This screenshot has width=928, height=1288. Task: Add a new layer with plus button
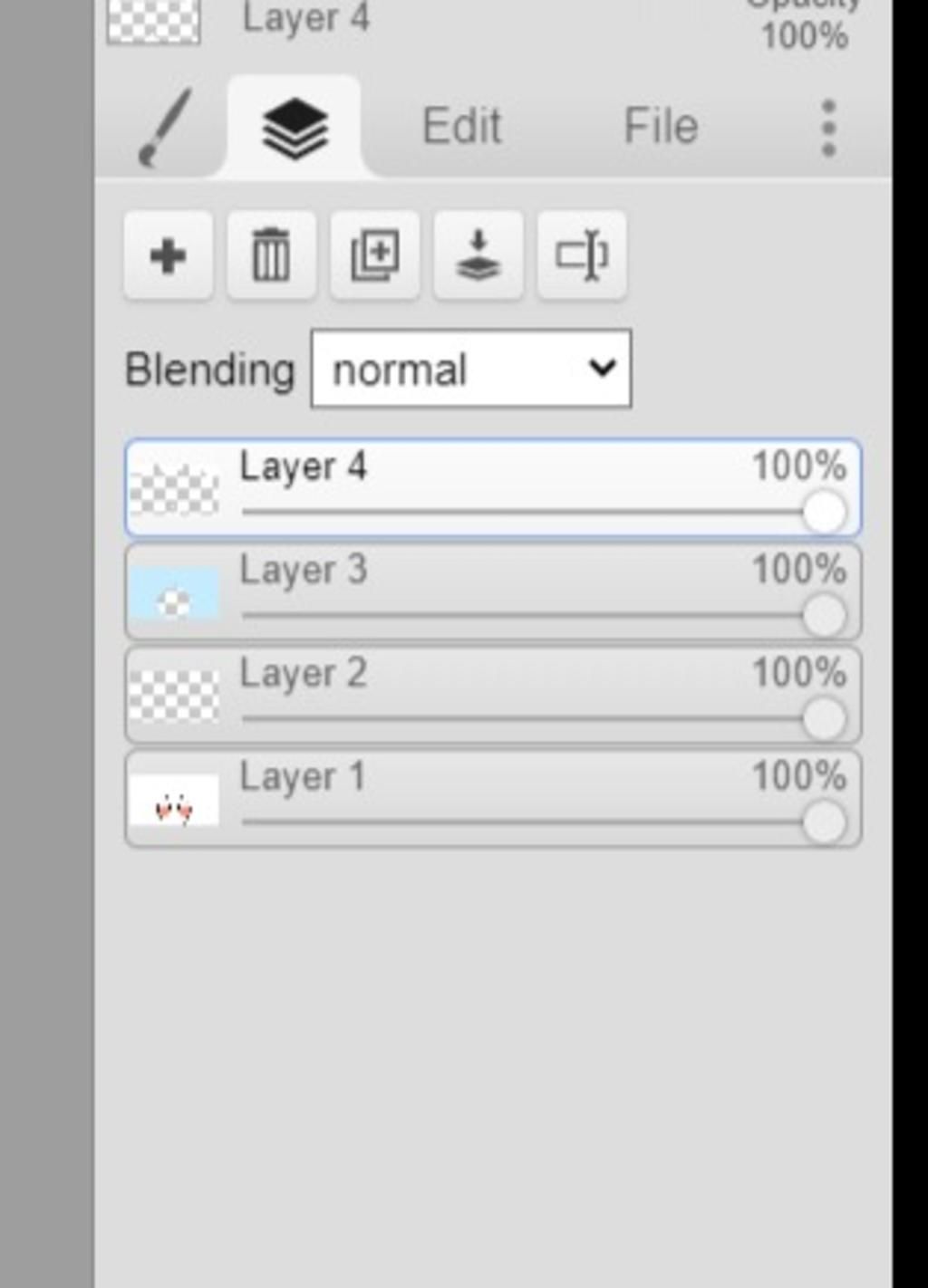pyautogui.click(x=169, y=255)
